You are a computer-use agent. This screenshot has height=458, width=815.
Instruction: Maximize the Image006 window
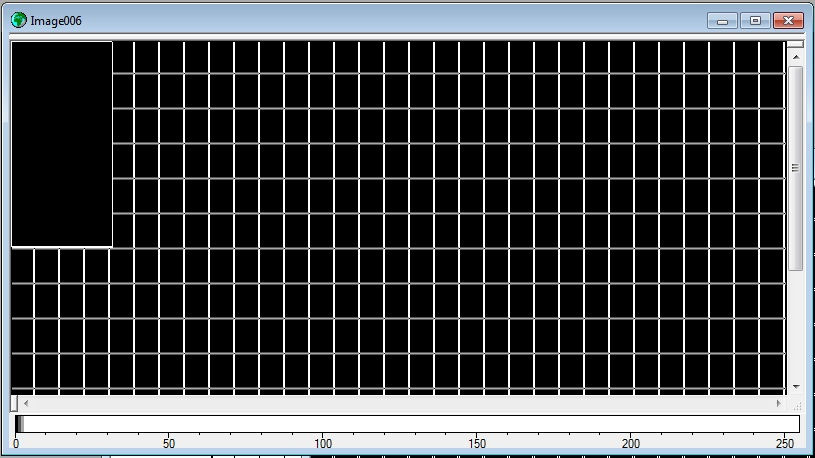click(755, 20)
